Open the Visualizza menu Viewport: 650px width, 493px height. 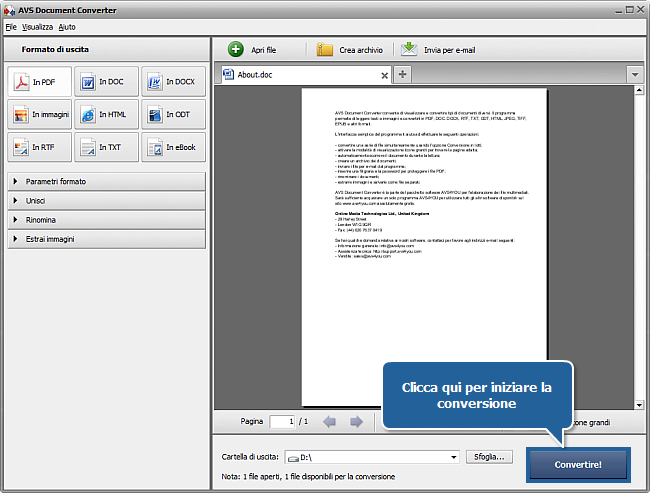click(x=37, y=27)
